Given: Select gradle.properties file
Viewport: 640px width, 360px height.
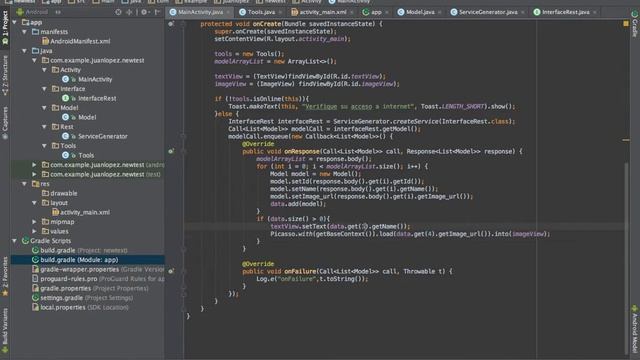Looking at the screenshot, I should 90,288.
